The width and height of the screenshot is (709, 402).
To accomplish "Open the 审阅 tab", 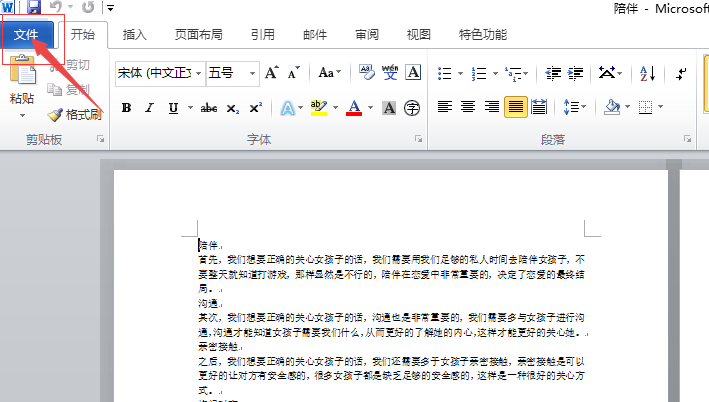I will 367,34.
